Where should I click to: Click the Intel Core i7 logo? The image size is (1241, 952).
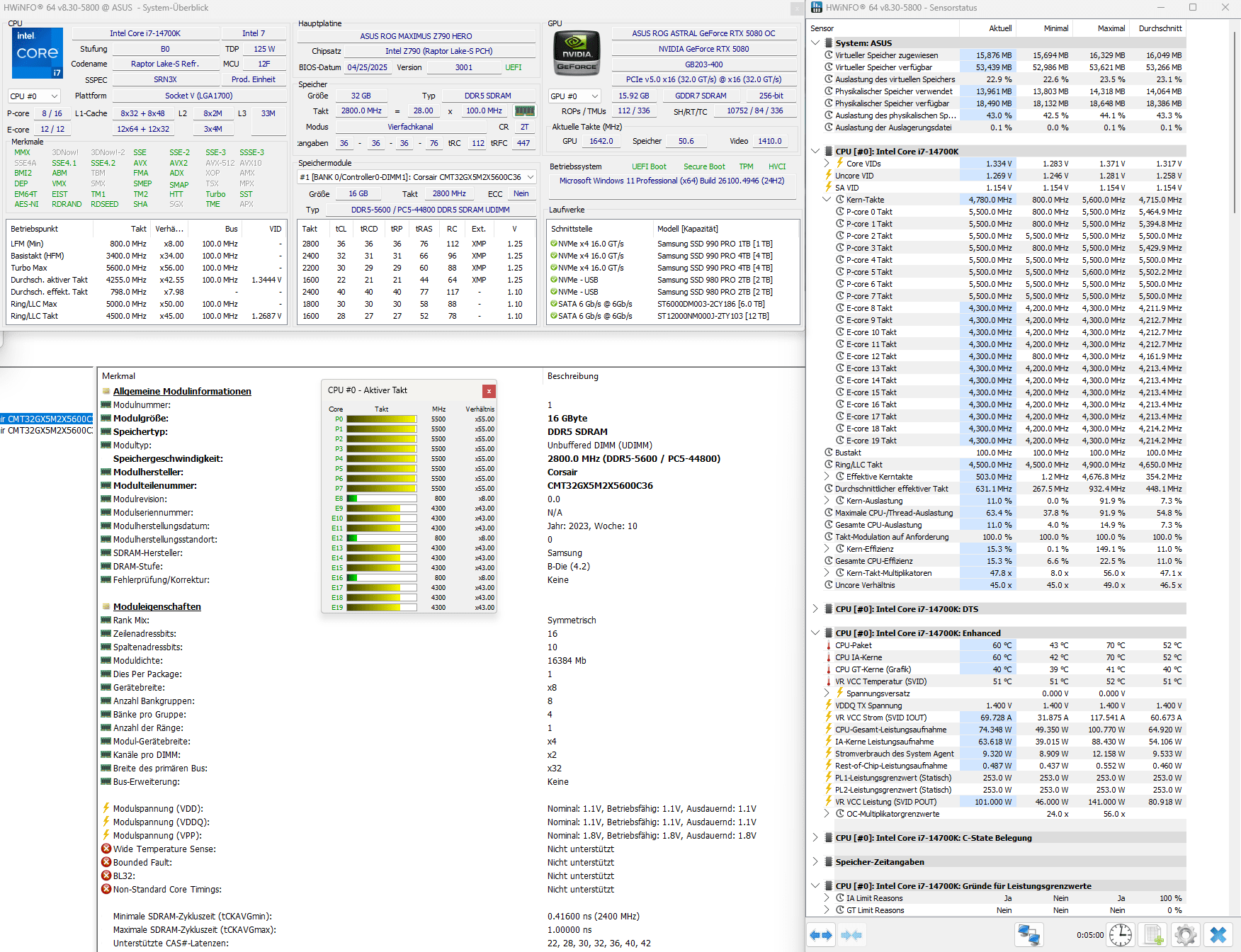[x=38, y=53]
